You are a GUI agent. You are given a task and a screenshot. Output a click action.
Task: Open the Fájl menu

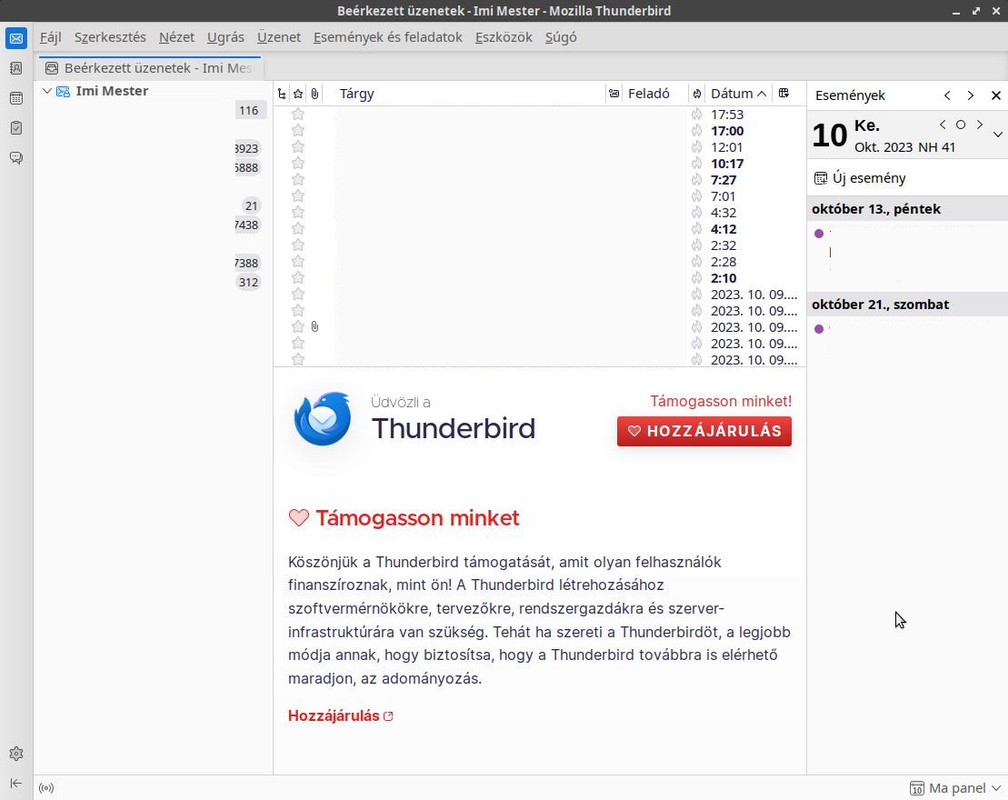coord(51,37)
